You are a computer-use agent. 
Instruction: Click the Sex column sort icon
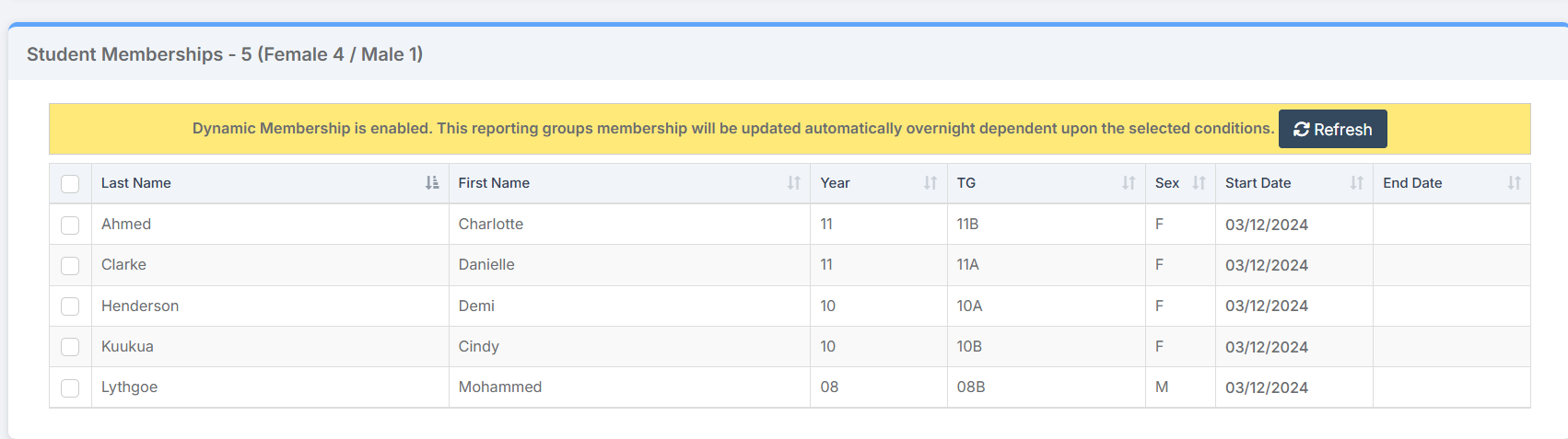click(x=1198, y=183)
